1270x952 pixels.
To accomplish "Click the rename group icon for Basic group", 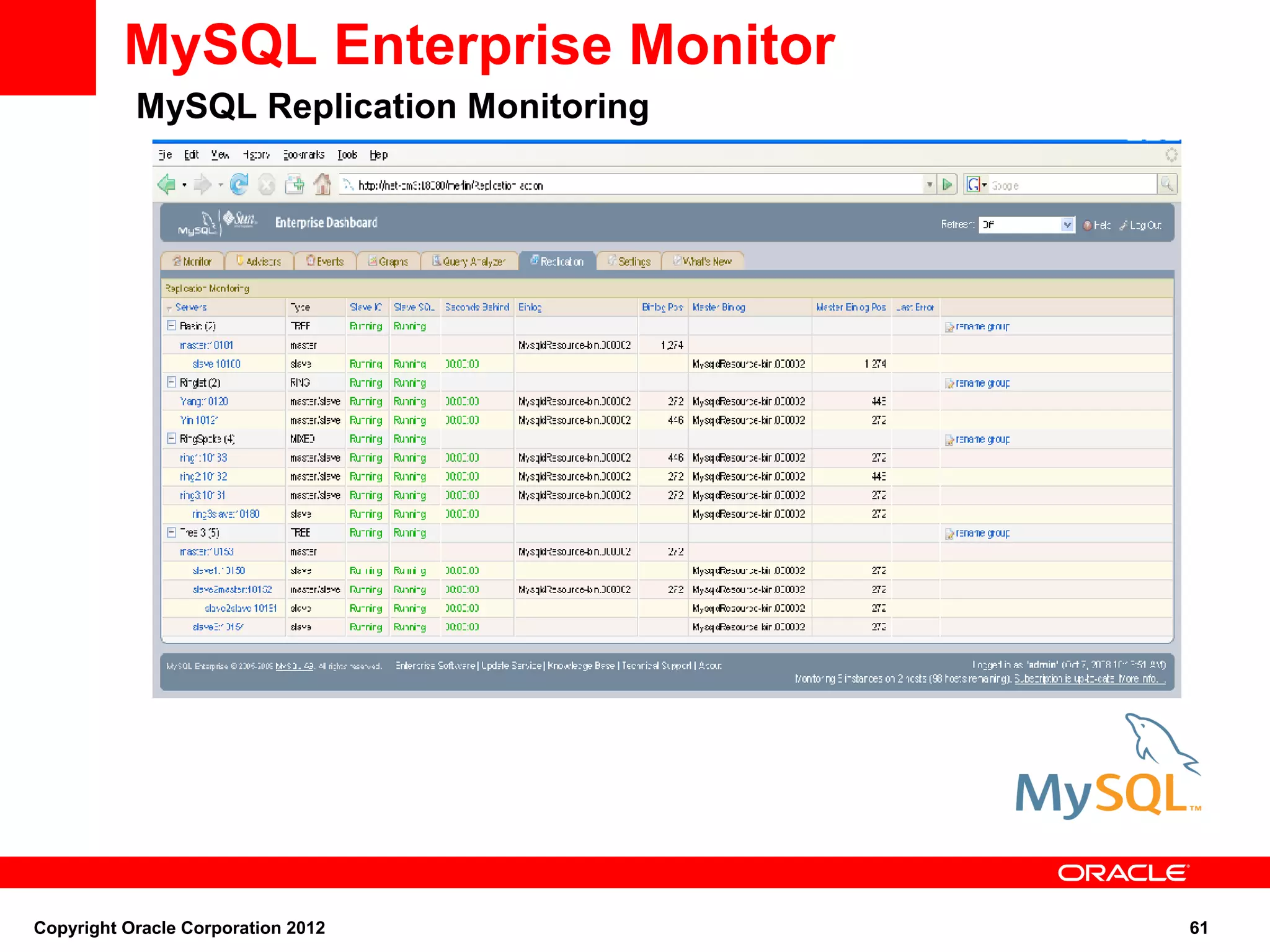I will (949, 327).
